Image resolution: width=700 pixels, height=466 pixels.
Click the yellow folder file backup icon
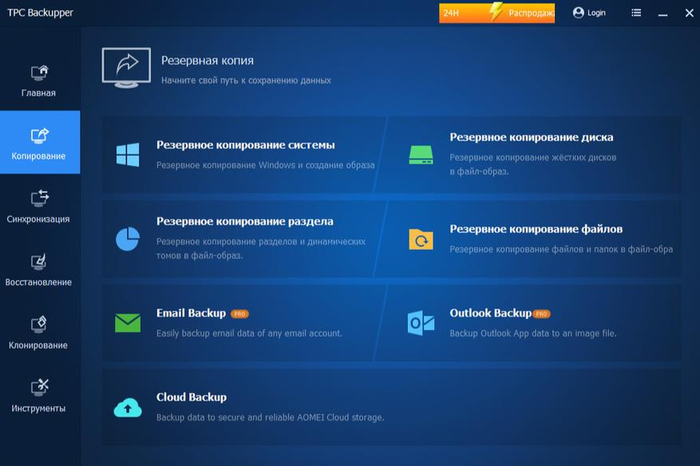click(419, 238)
